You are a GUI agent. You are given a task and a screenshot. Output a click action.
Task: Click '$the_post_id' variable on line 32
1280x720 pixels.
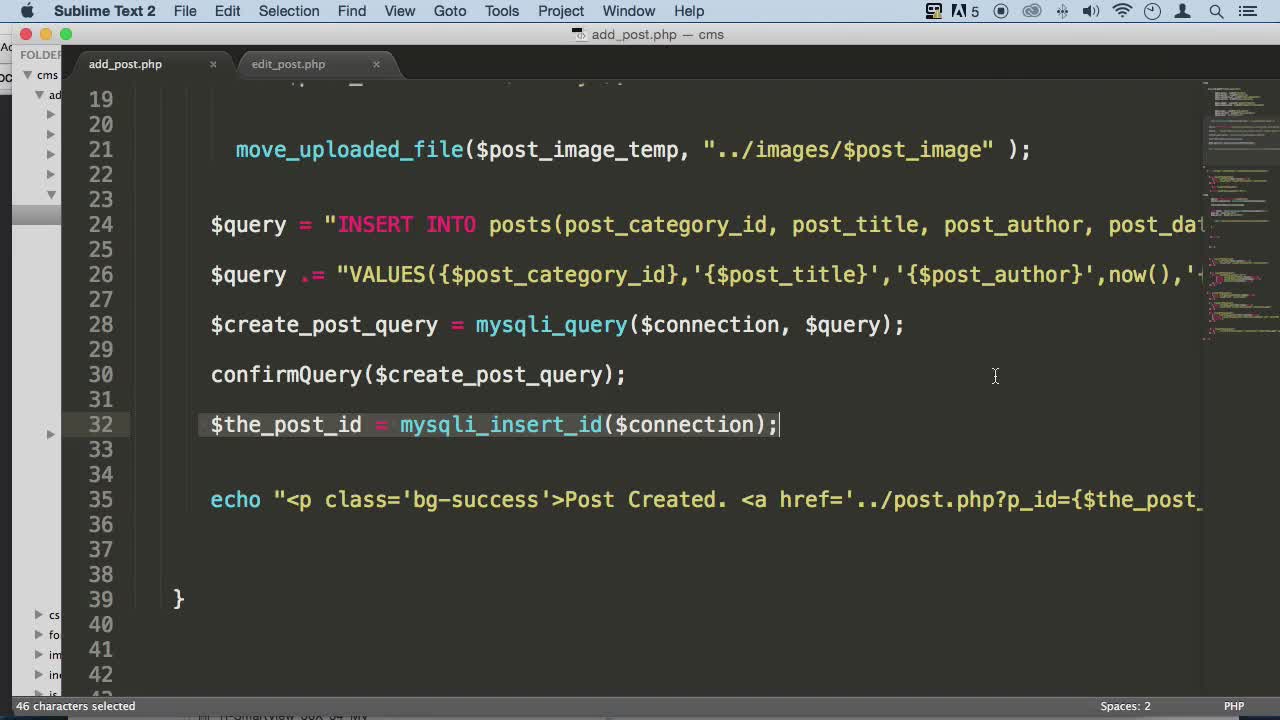point(286,425)
